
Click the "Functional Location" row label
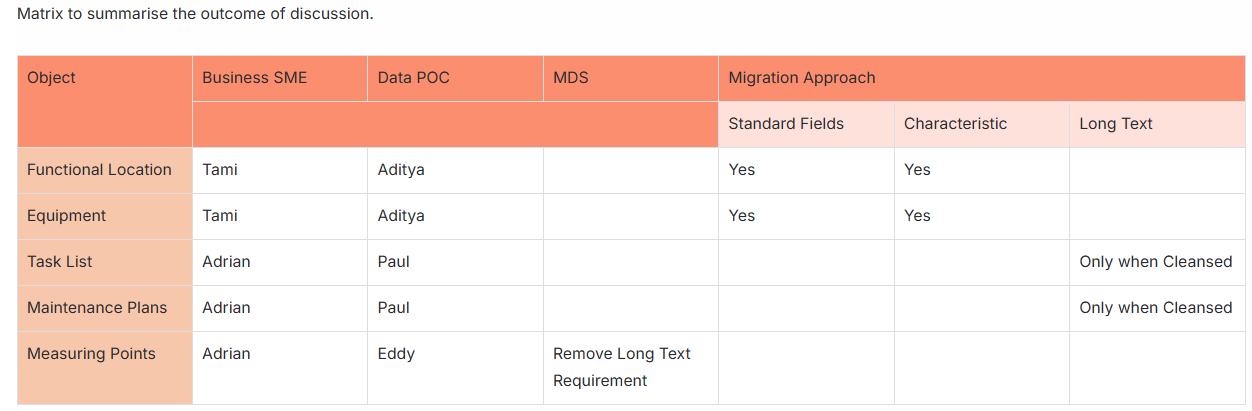pyautogui.click(x=99, y=170)
